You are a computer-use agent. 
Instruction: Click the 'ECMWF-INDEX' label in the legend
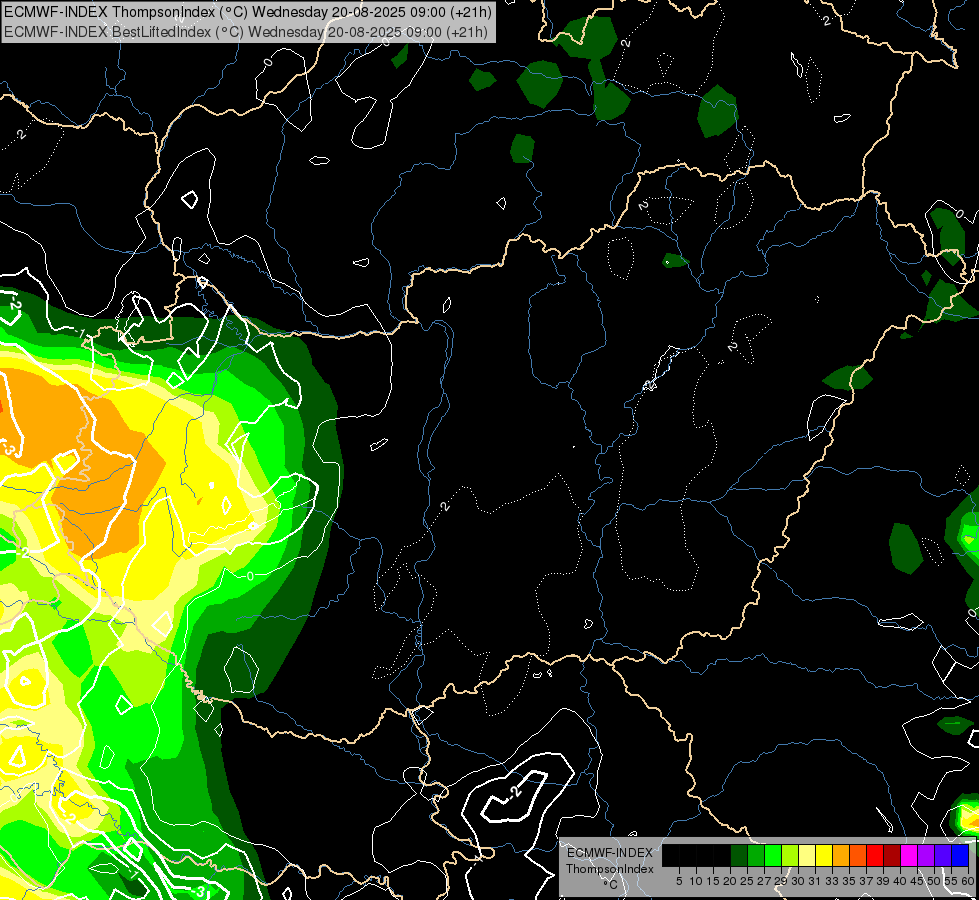pyautogui.click(x=610, y=853)
